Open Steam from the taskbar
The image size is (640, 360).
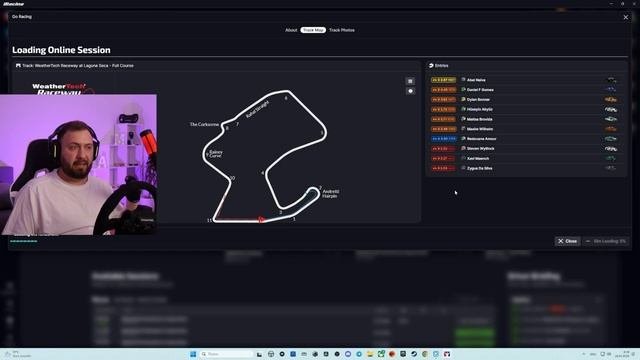pyautogui.click(x=414, y=354)
